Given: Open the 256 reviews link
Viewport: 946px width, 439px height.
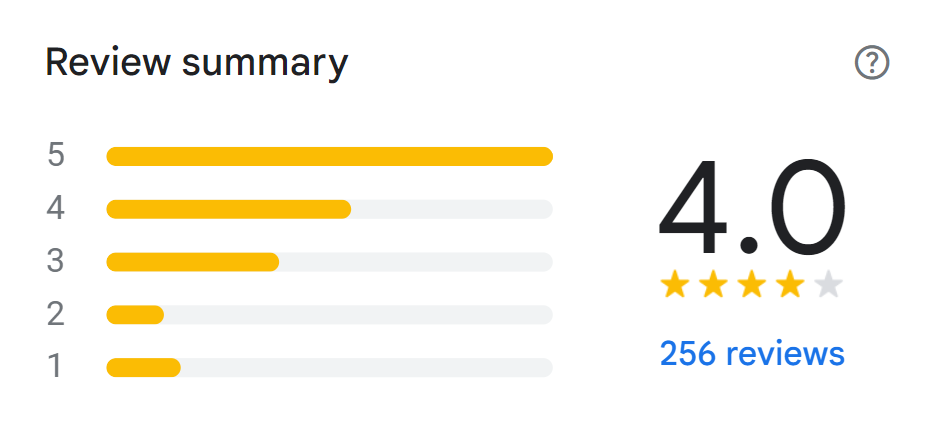Looking at the screenshot, I should (752, 353).
